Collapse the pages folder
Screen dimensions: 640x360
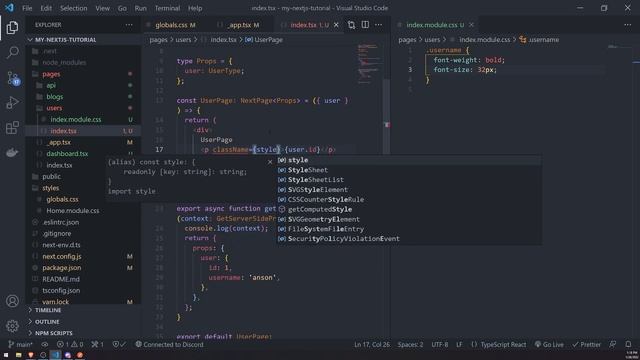click(51, 74)
